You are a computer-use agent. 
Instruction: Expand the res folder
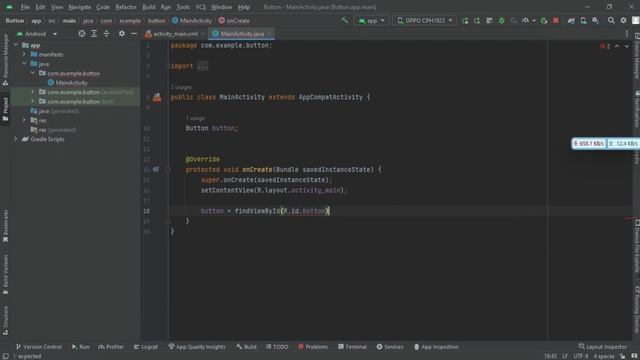pos(24,120)
